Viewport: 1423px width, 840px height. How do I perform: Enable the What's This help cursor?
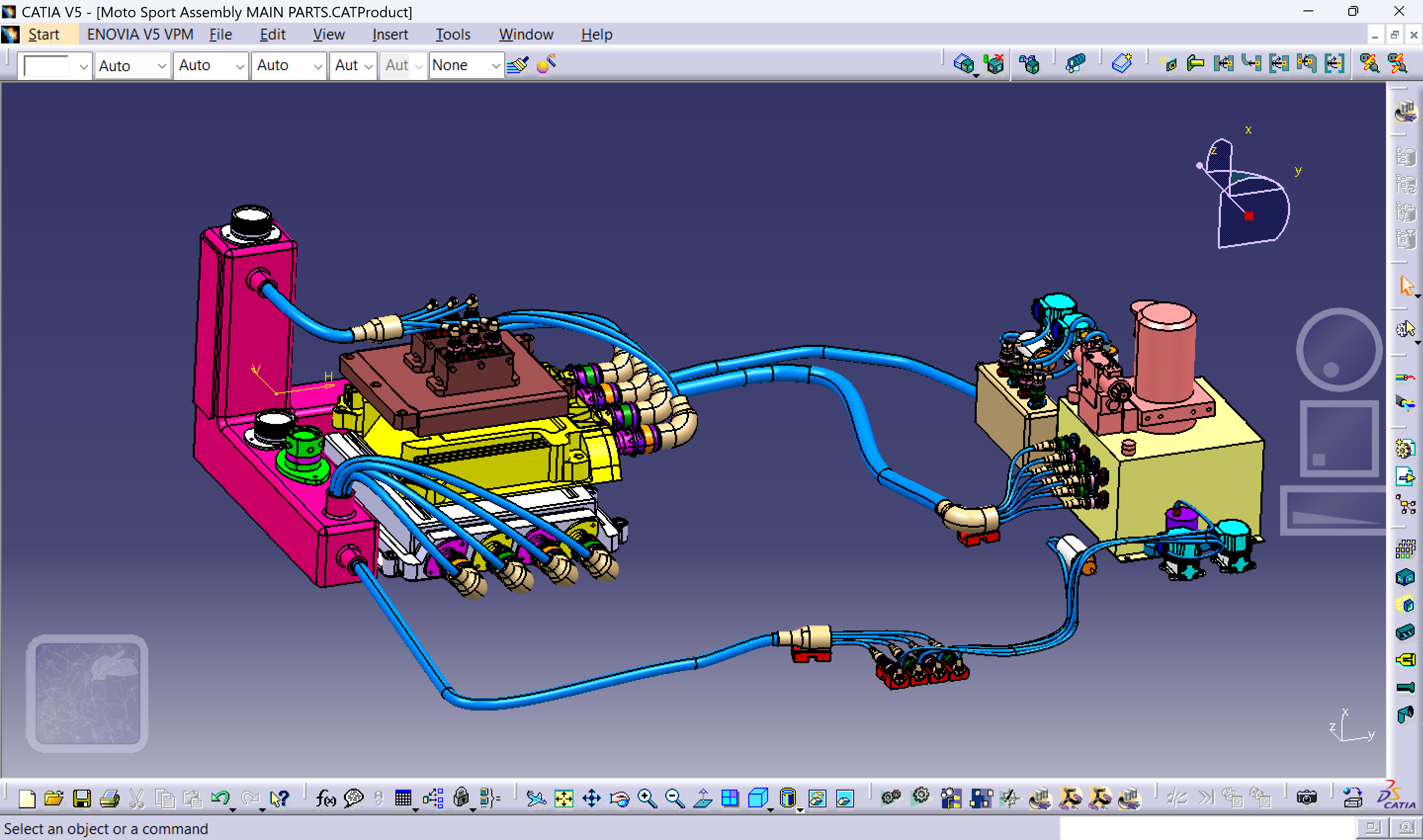(279, 798)
